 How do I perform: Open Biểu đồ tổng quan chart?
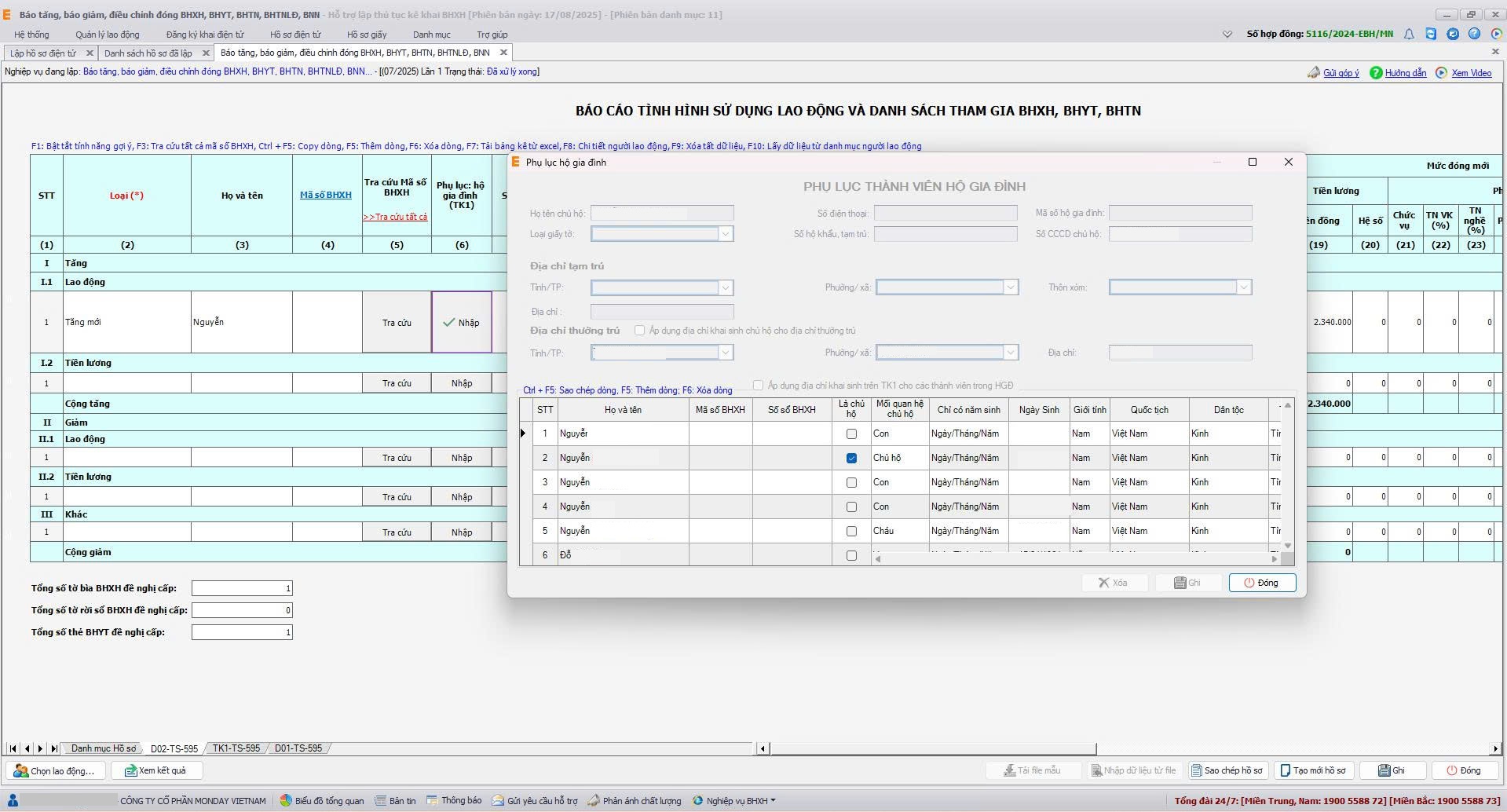322,801
